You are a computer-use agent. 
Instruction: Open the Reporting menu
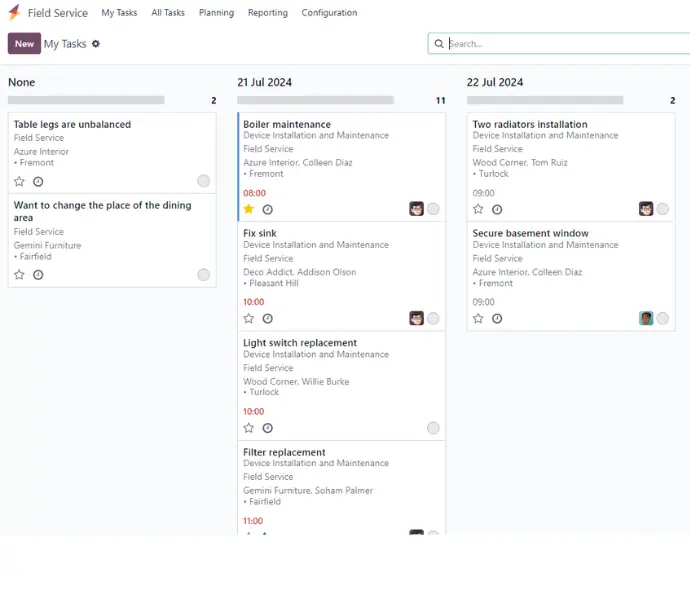point(268,13)
